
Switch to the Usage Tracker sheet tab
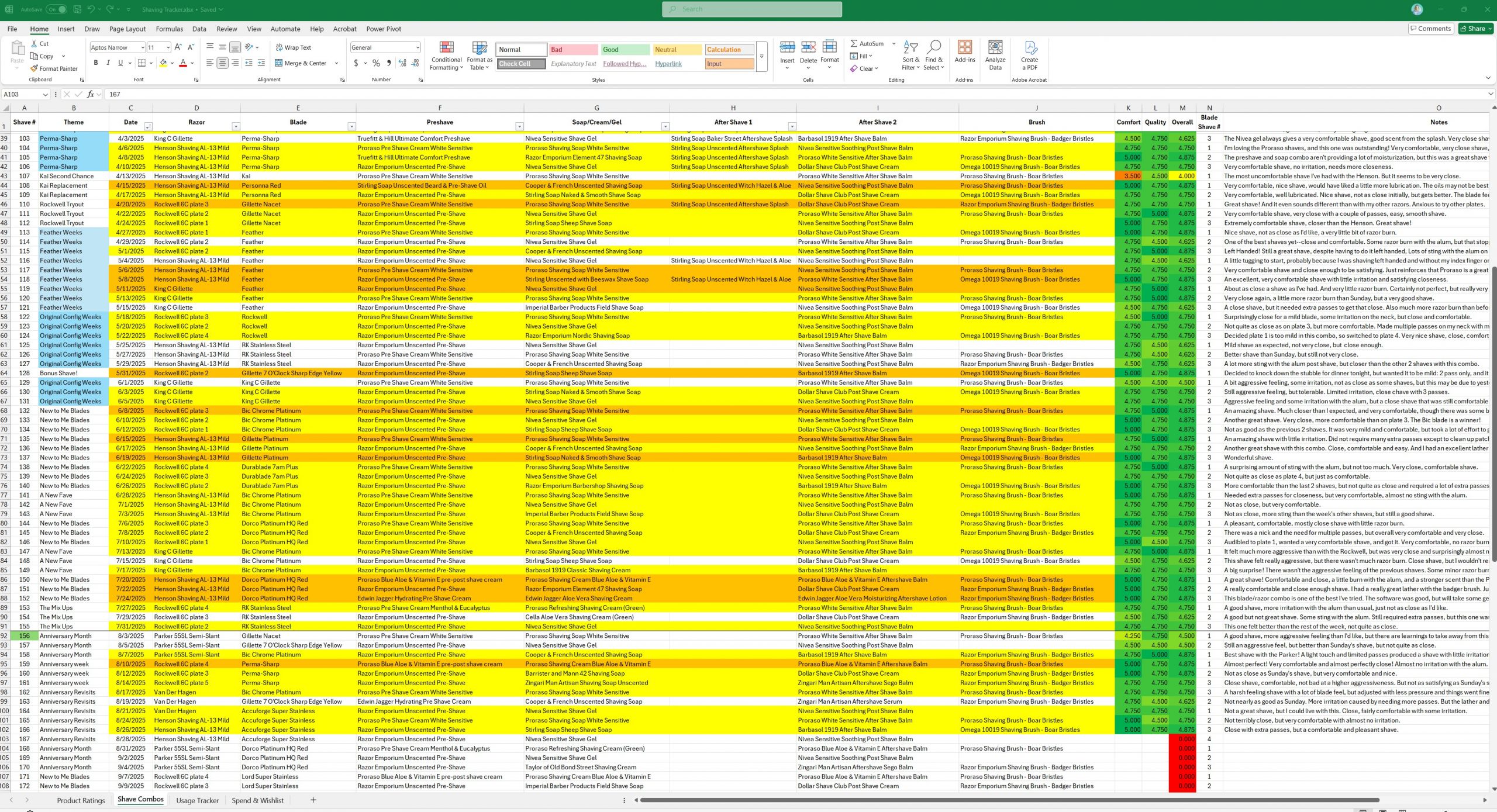pos(197,800)
